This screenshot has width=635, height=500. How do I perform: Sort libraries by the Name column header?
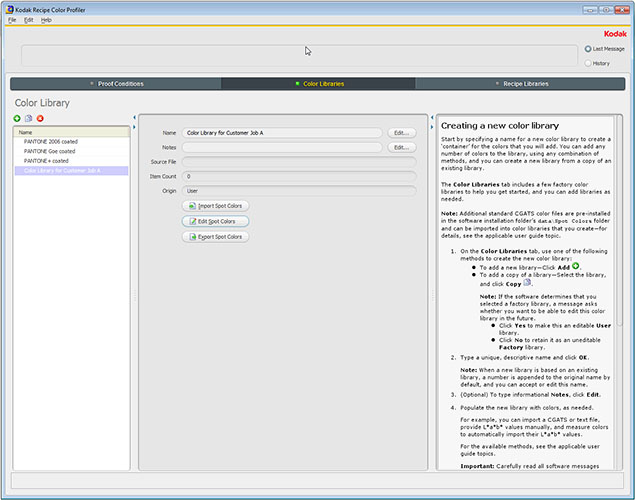click(x=72, y=132)
